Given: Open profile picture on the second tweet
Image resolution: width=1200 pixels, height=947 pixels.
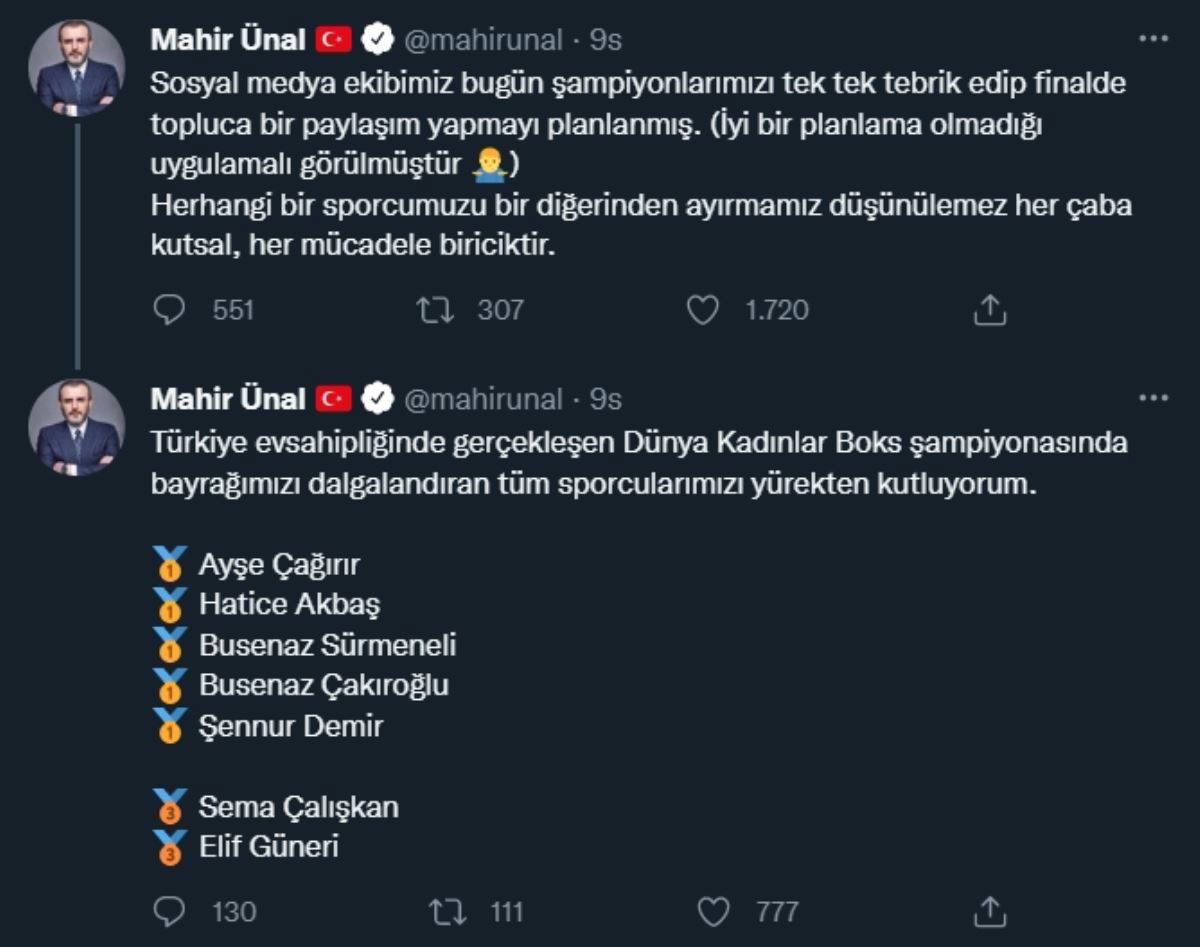Looking at the screenshot, I should [x=77, y=427].
